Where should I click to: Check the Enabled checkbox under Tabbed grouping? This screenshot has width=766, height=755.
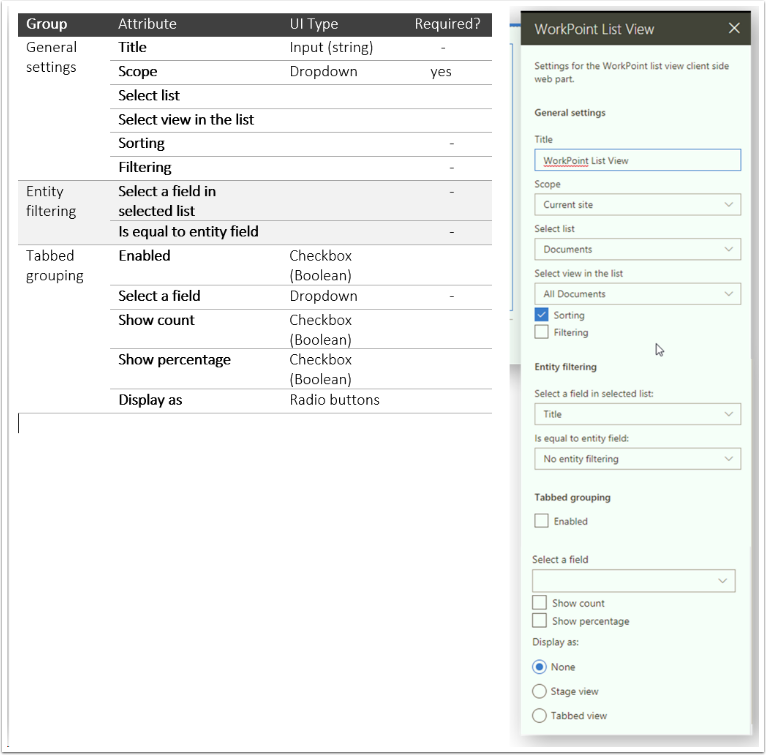(x=541, y=521)
